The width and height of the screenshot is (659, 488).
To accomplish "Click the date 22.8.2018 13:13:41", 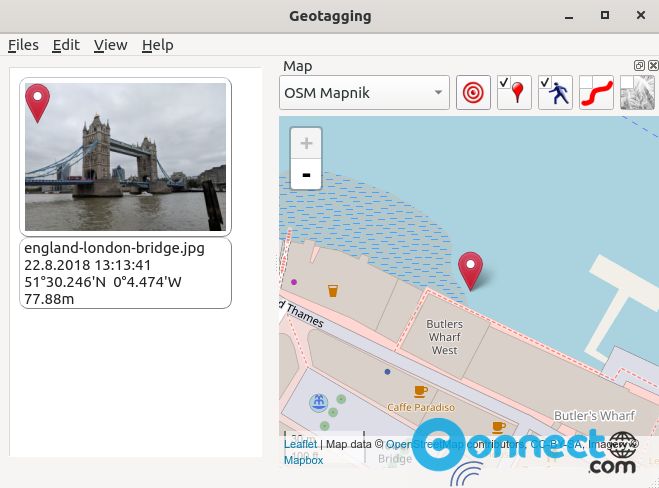I will pyautogui.click(x=87, y=265).
